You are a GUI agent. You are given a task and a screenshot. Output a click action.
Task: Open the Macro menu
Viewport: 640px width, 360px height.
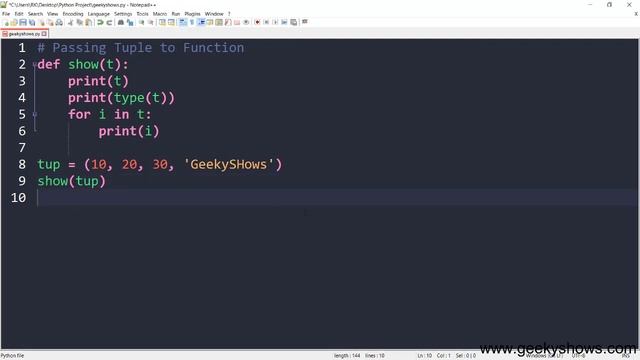160,14
